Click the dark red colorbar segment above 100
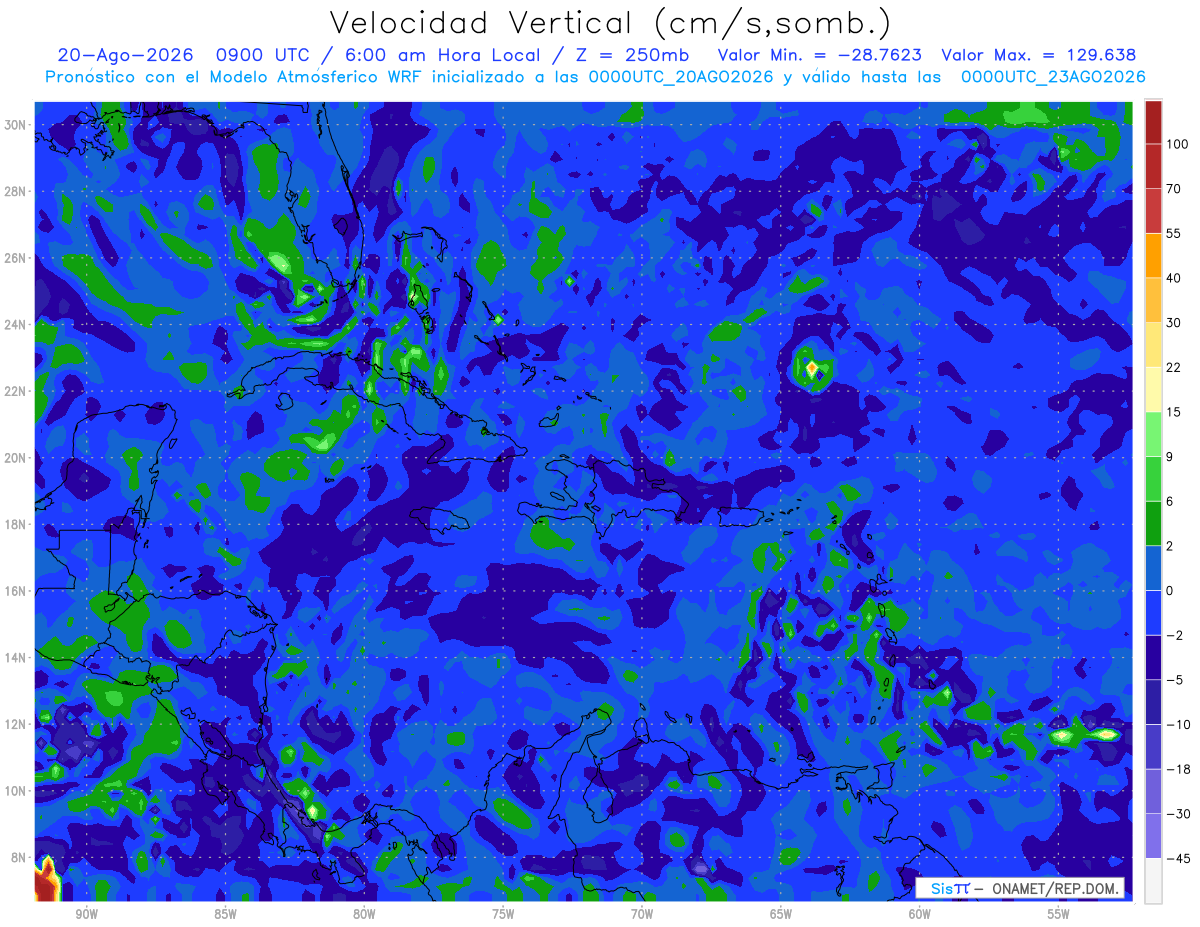 1153,123
